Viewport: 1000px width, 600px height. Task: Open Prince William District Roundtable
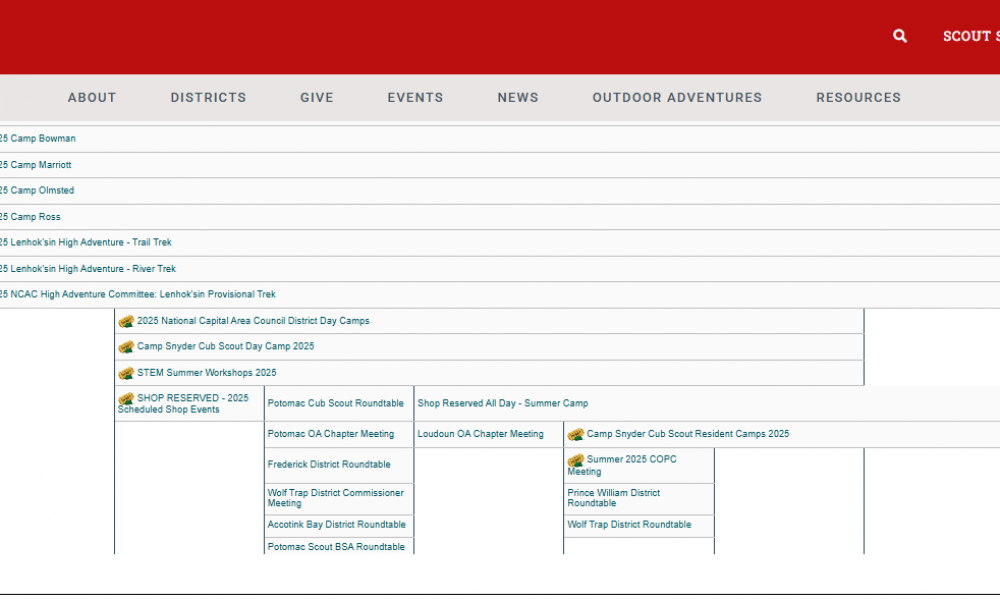[x=614, y=498]
